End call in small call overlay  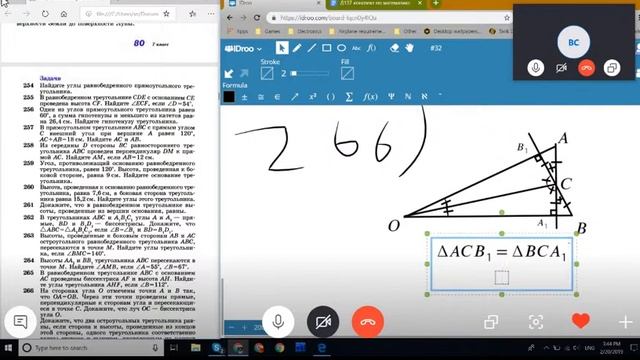tap(587, 68)
